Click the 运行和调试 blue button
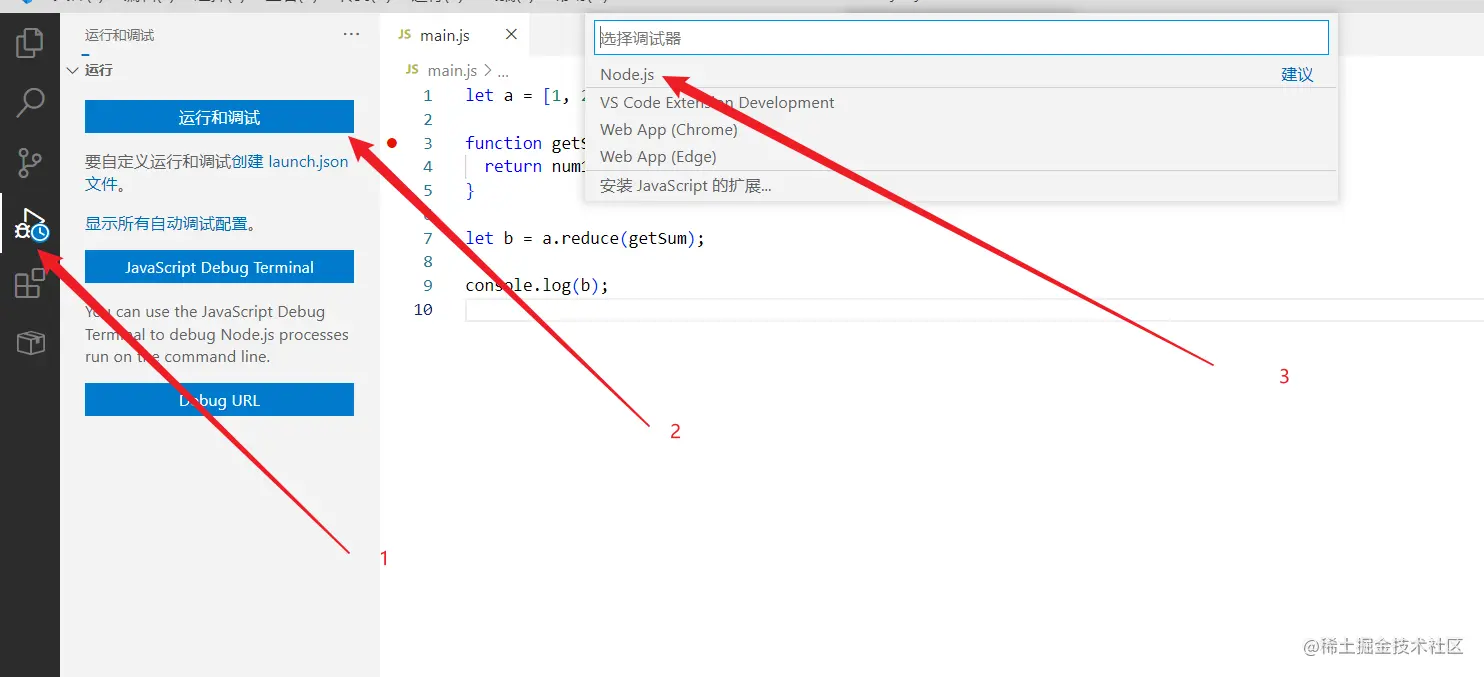Image resolution: width=1484 pixels, height=677 pixels. (x=219, y=117)
